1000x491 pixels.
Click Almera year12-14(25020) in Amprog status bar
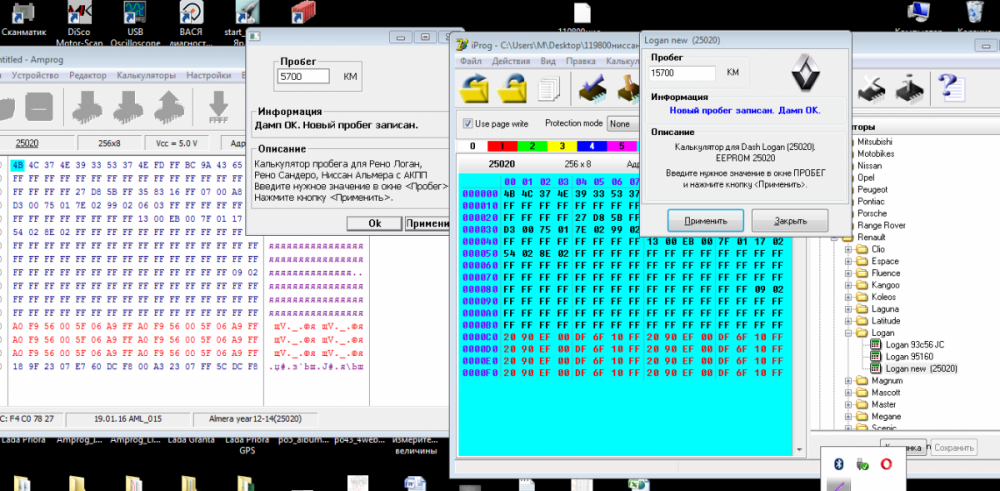click(x=255, y=420)
